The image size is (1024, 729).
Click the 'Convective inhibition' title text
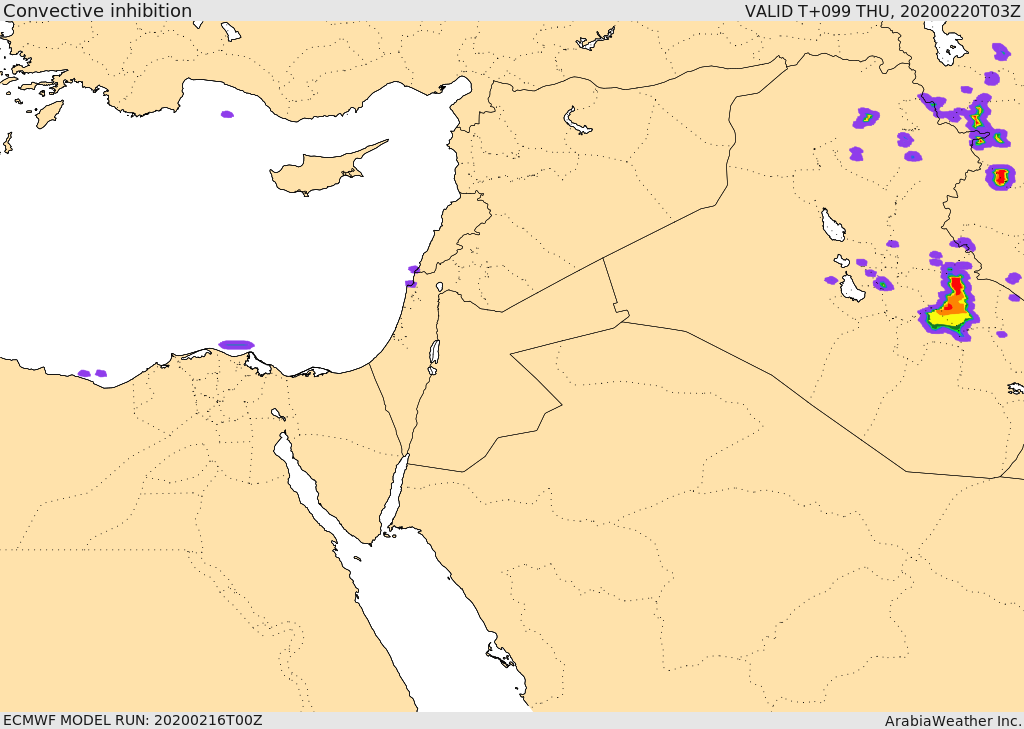click(x=97, y=11)
